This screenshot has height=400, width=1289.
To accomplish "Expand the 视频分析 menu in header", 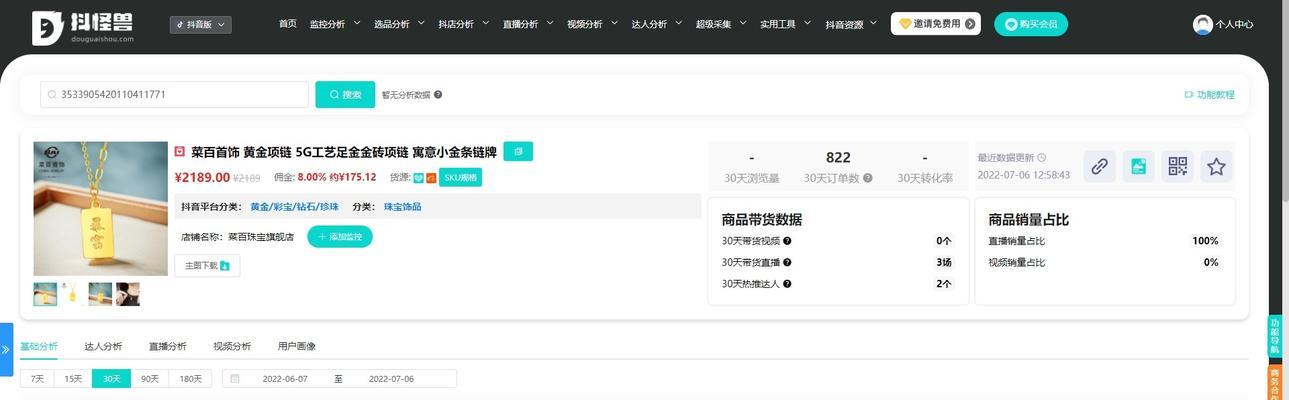I will (x=592, y=24).
